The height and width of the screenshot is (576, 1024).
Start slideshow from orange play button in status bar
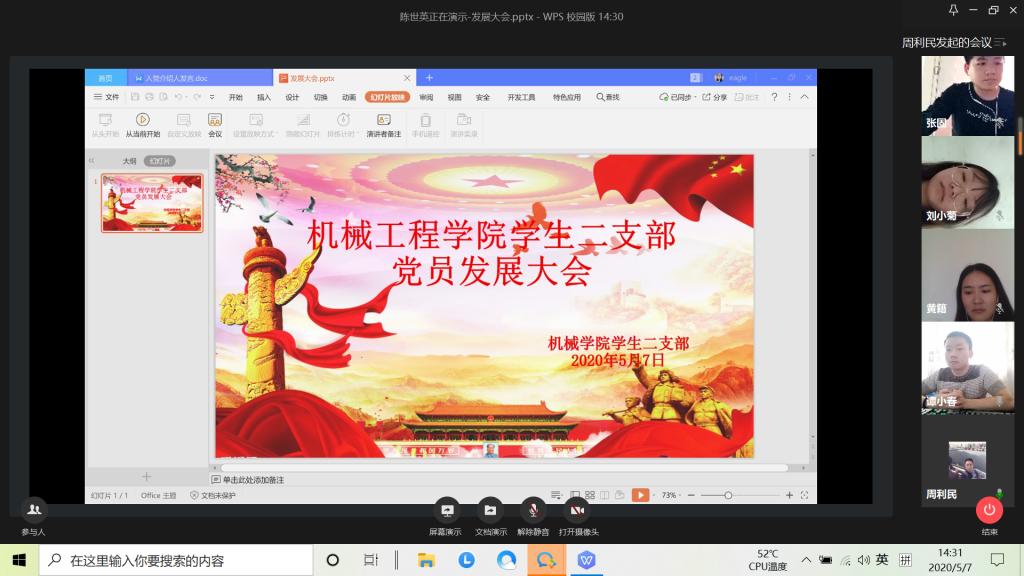coord(640,495)
